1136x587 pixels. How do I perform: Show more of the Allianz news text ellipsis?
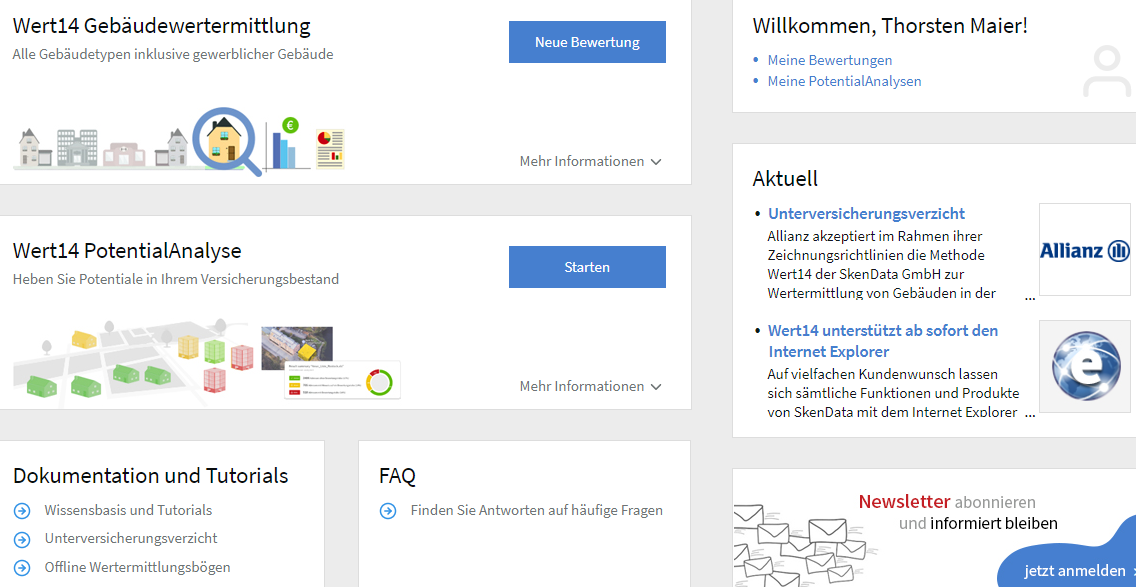[1030, 296]
